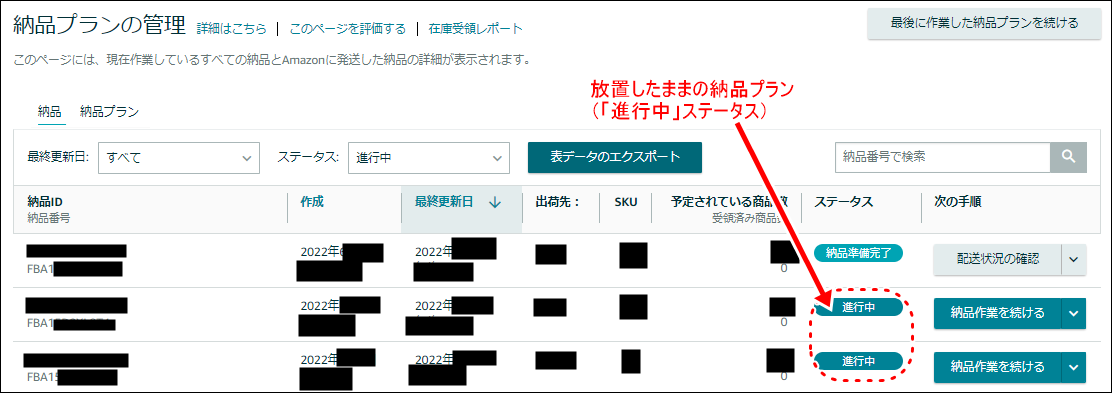The height and width of the screenshot is (393, 1112).
Task: Click the 予定されている商品数 column header
Action: click(x=730, y=201)
